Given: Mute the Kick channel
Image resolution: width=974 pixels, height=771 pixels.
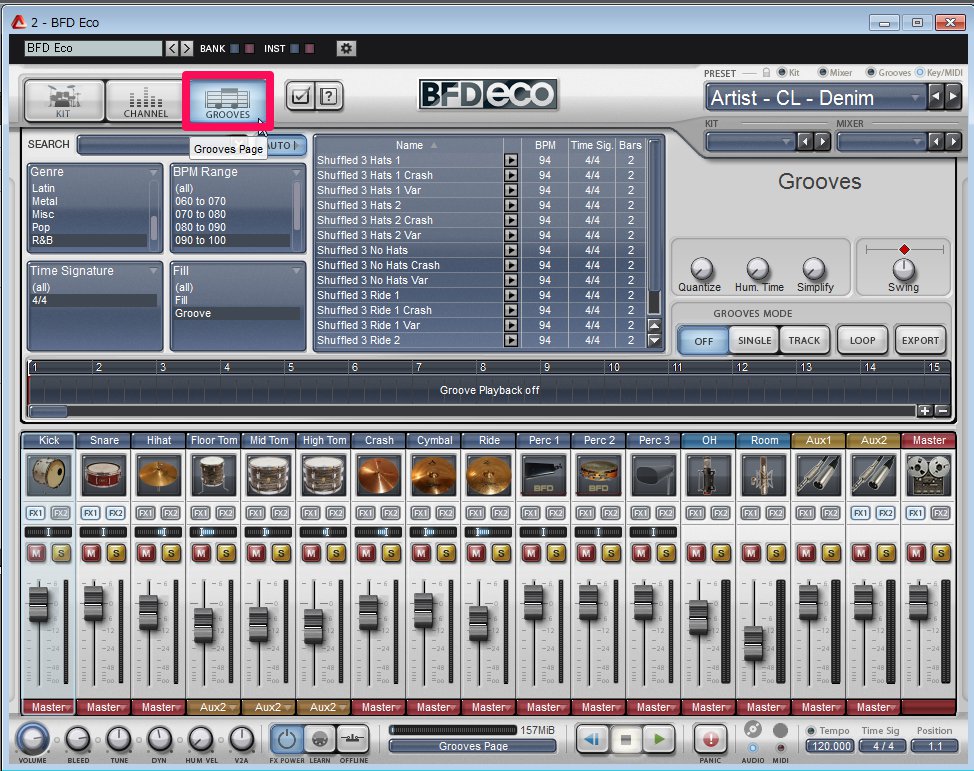Looking at the screenshot, I should point(36,552).
